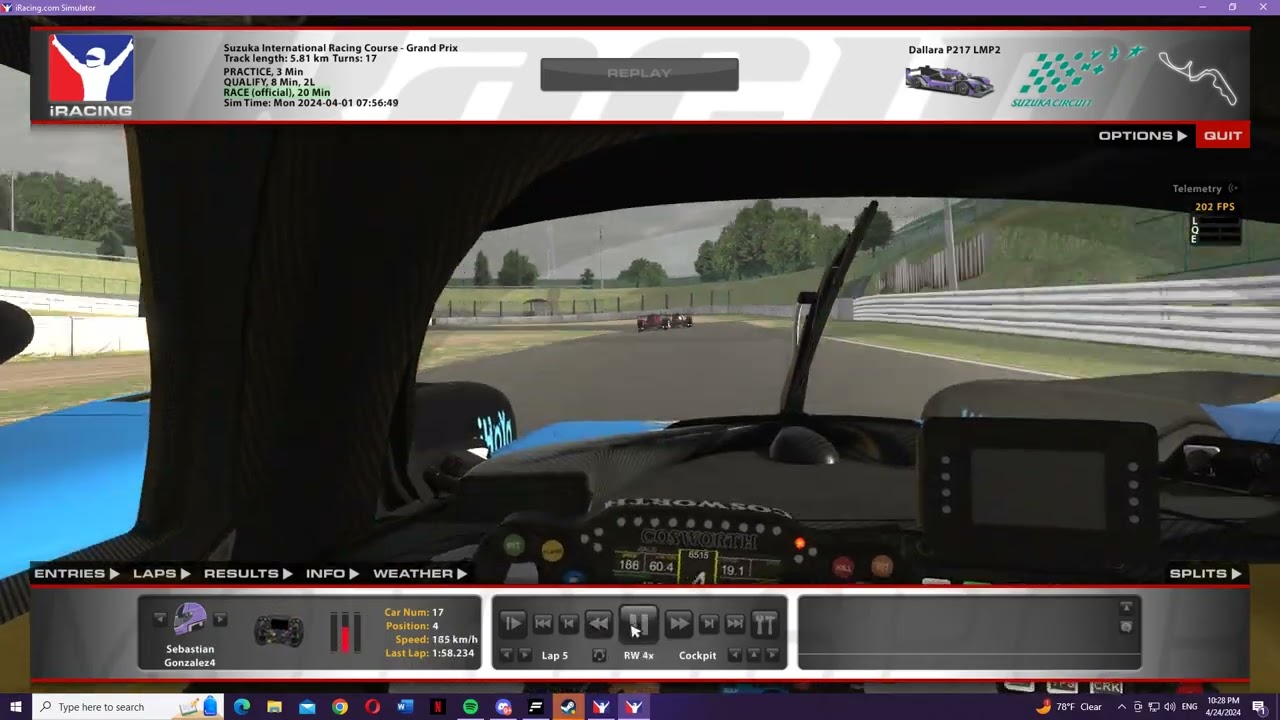This screenshot has height=720, width=1280.
Task: Open Spotify from the taskbar
Action: pos(470,707)
